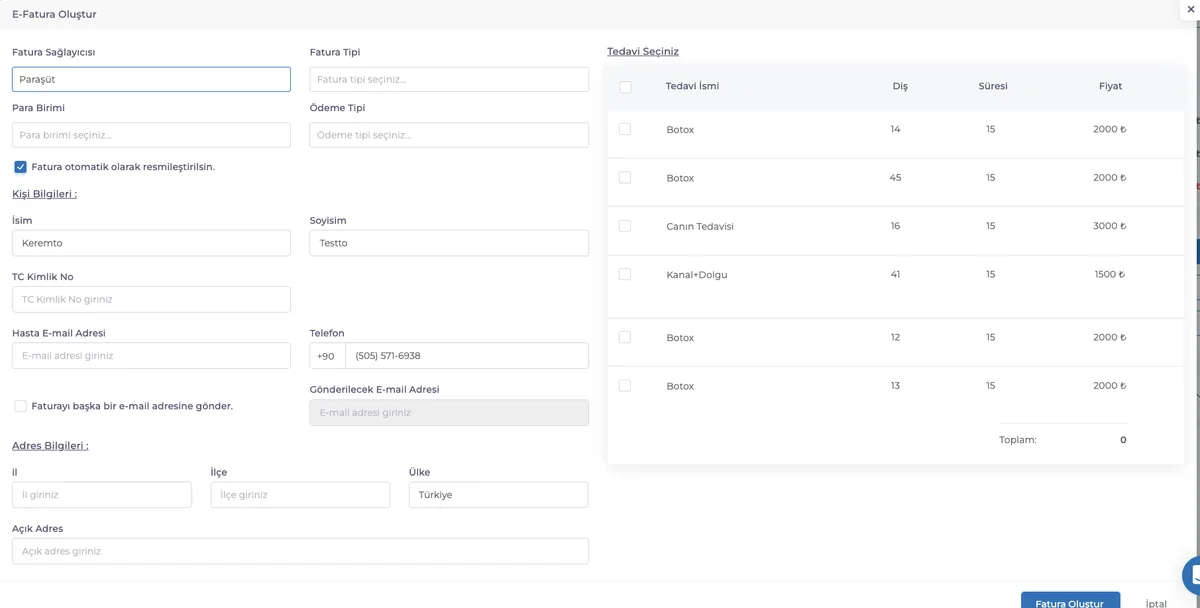Toggle automatic invoice formalization checkbox
The width and height of the screenshot is (1200, 608).
20,167
